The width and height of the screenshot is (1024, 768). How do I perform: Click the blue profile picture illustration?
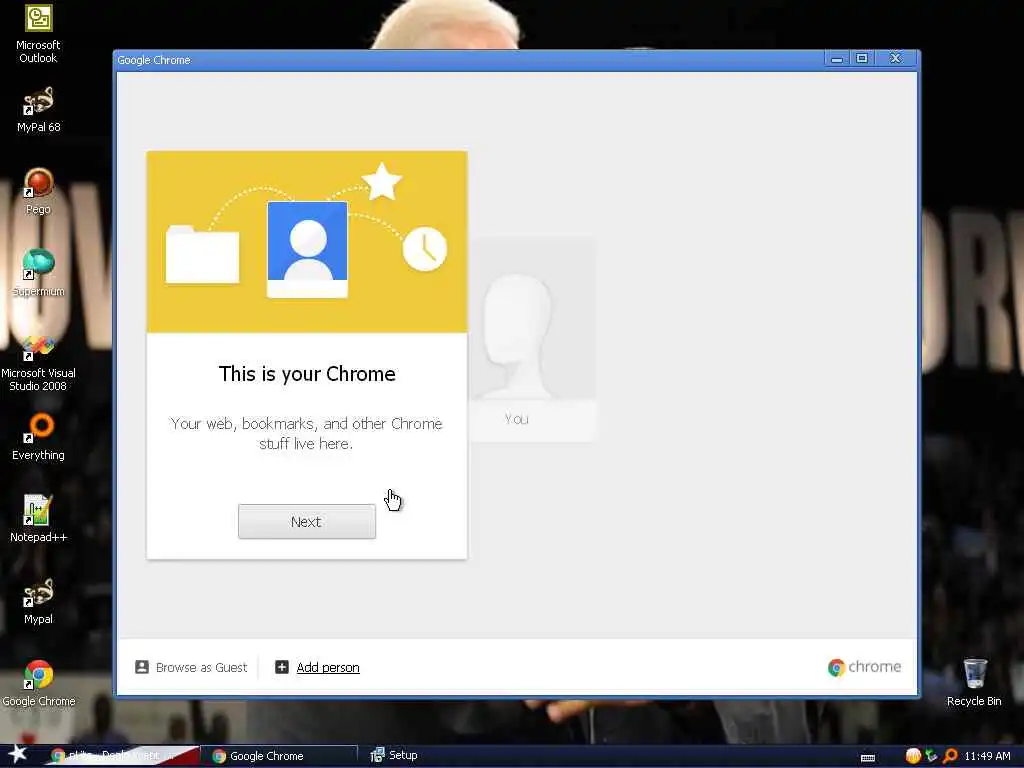[x=307, y=249]
